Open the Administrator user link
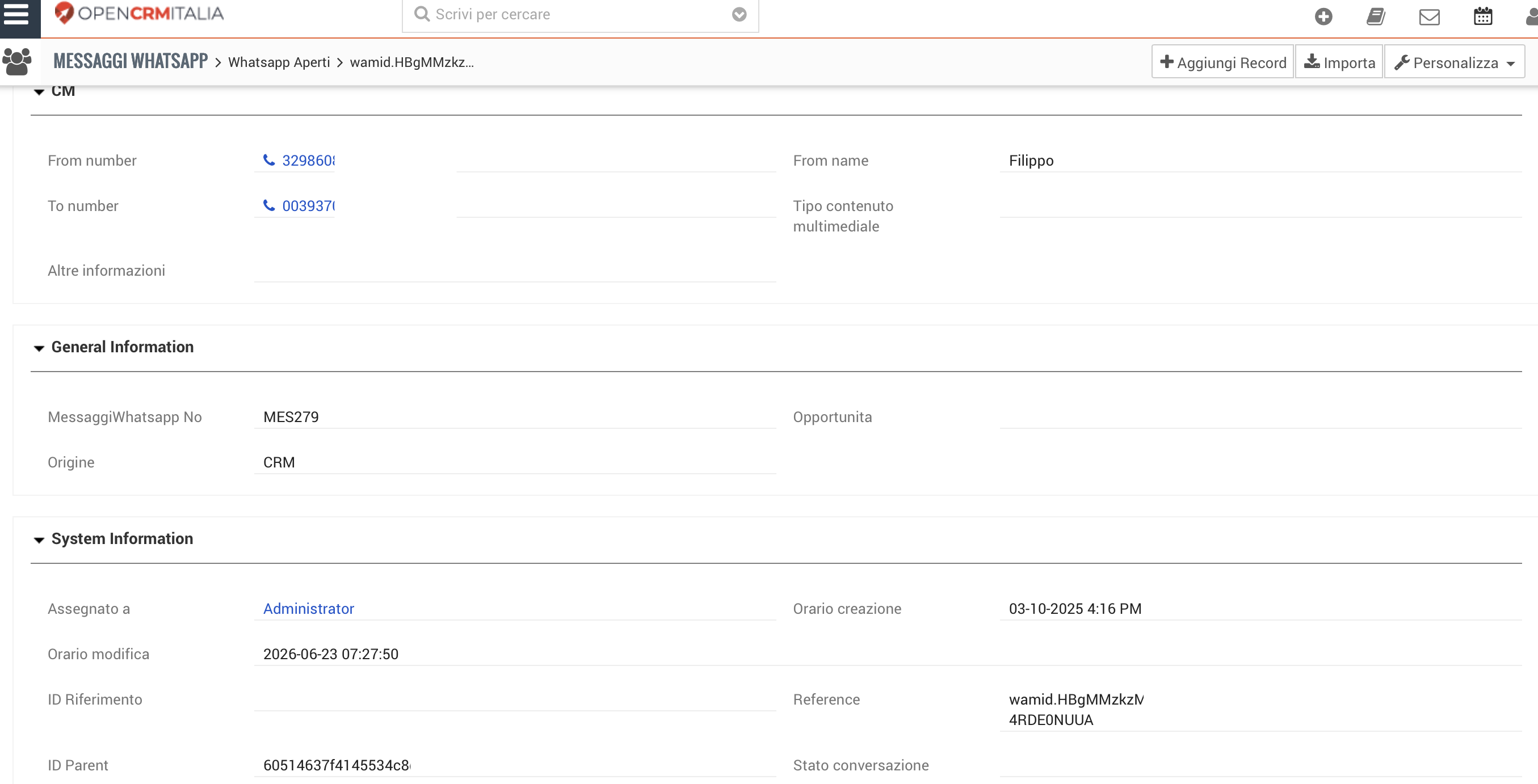 coord(309,608)
